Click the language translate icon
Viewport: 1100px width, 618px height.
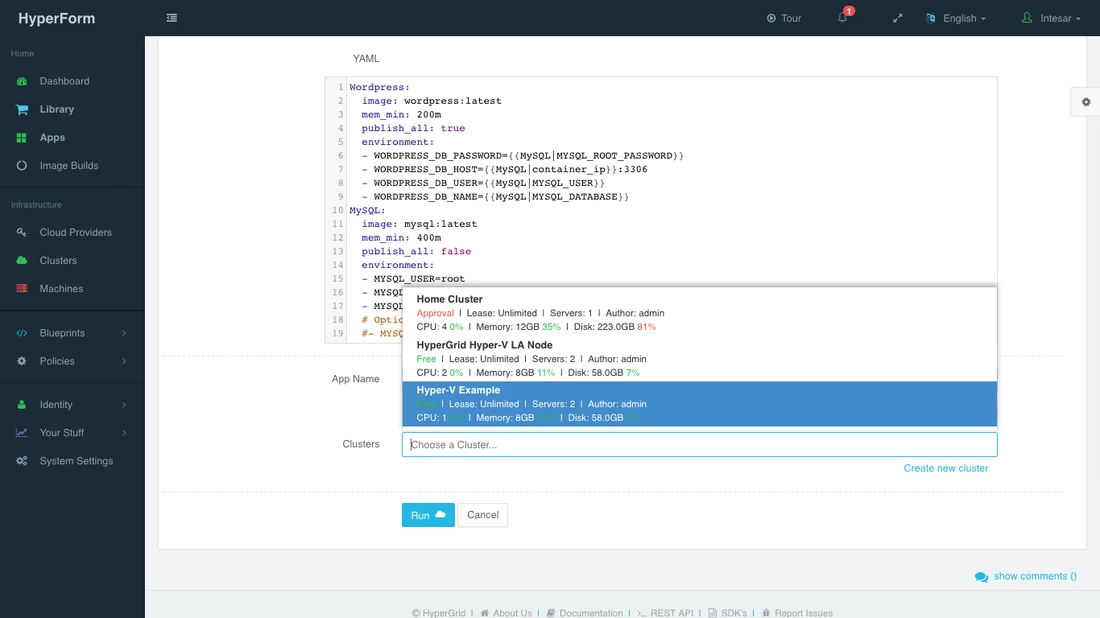click(x=931, y=18)
